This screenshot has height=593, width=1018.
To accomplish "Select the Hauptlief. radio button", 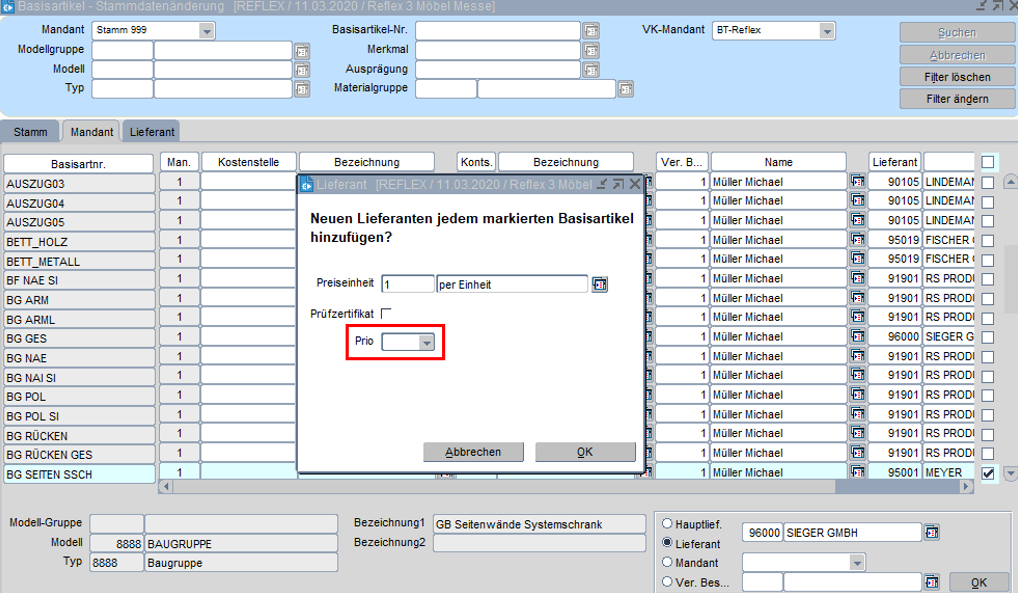I will [668, 524].
